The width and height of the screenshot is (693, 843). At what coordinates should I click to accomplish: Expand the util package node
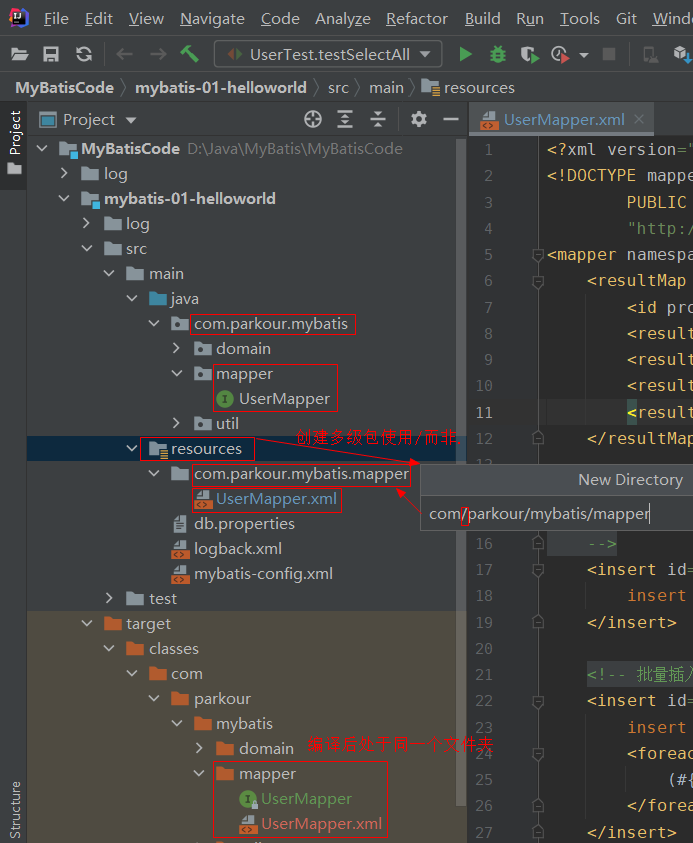[176, 423]
